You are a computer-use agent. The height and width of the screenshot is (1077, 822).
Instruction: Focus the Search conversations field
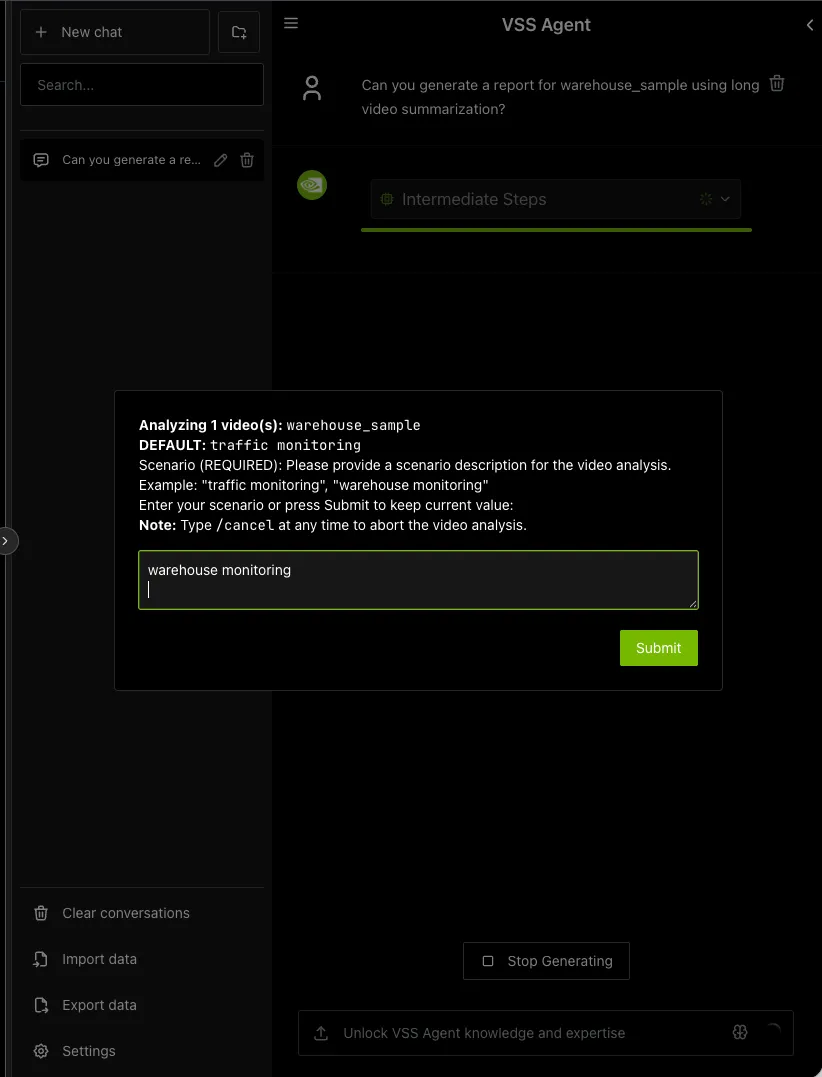pos(142,85)
